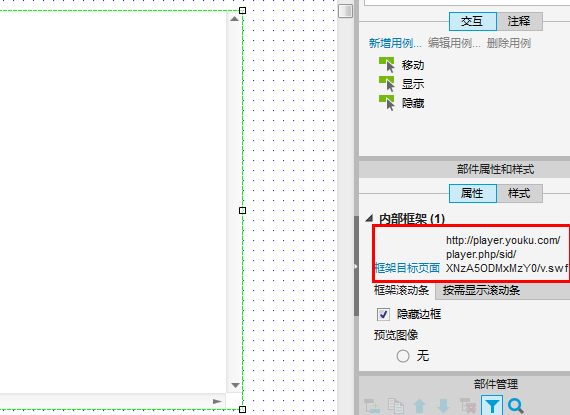The height and width of the screenshot is (415, 570).
Task: Toggle the 隐藏边框 checkbox
Action: click(x=383, y=314)
